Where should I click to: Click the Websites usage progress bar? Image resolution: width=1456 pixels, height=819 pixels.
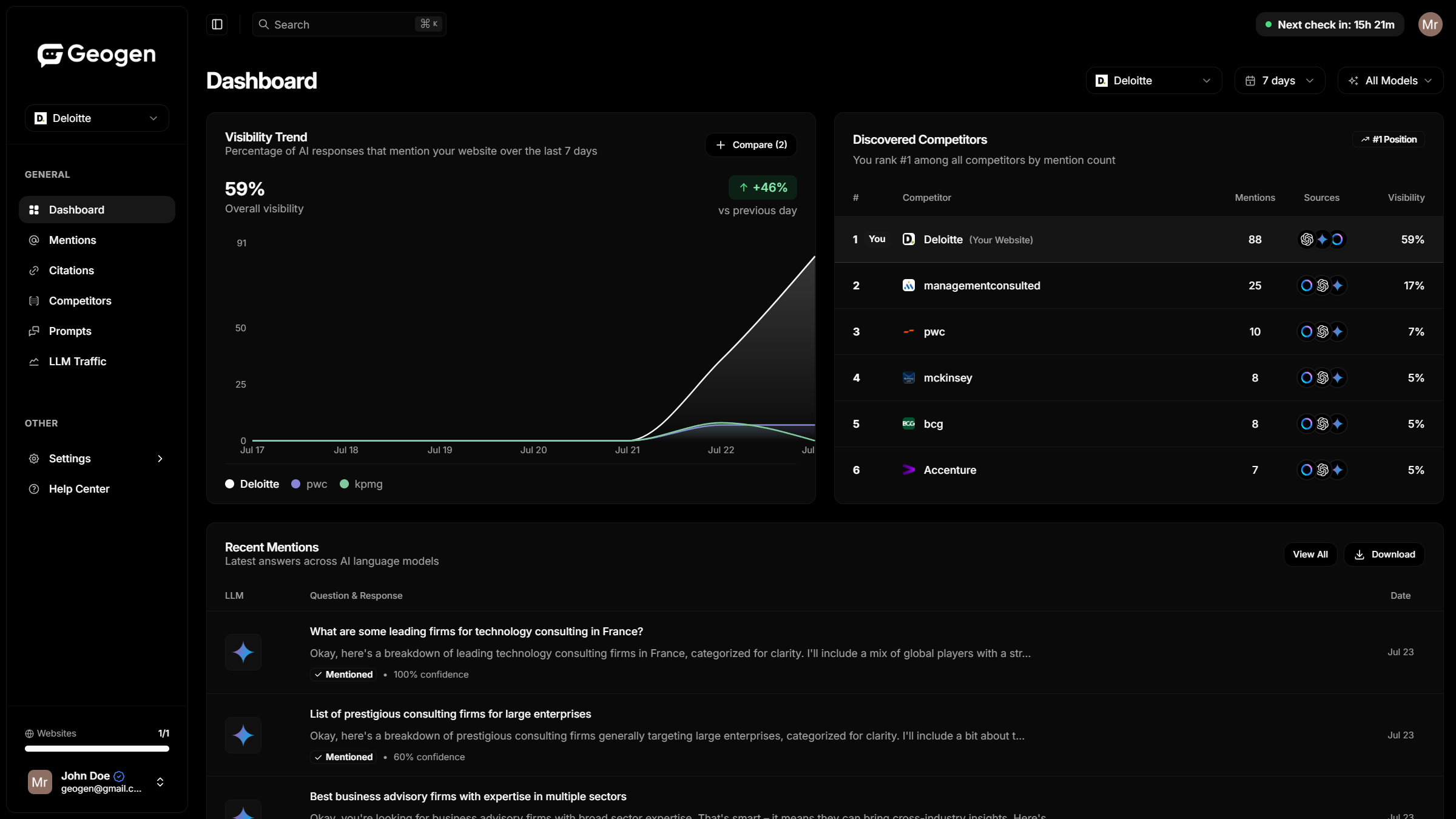pos(97,749)
